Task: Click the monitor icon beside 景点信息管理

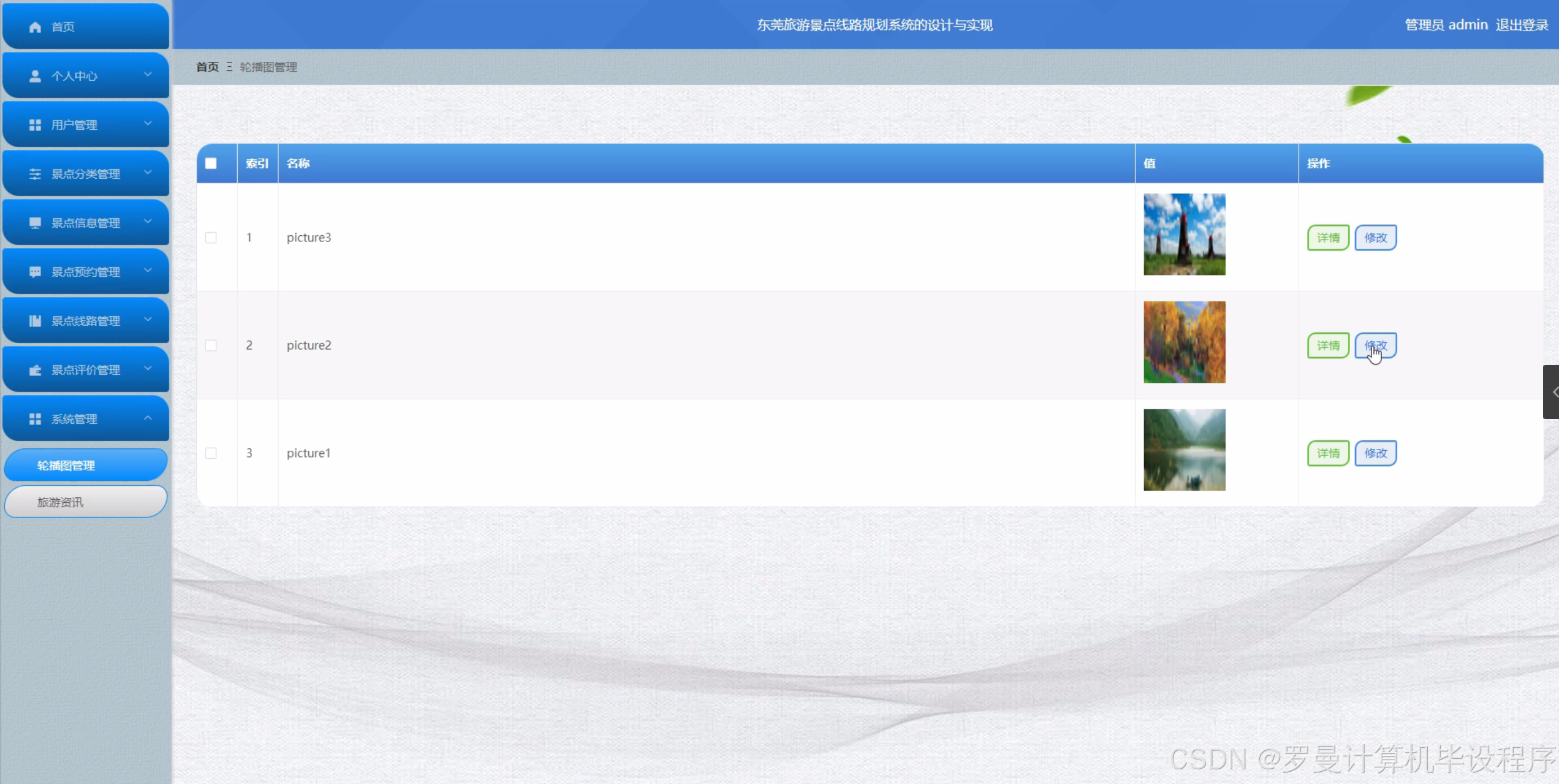Action: (35, 223)
